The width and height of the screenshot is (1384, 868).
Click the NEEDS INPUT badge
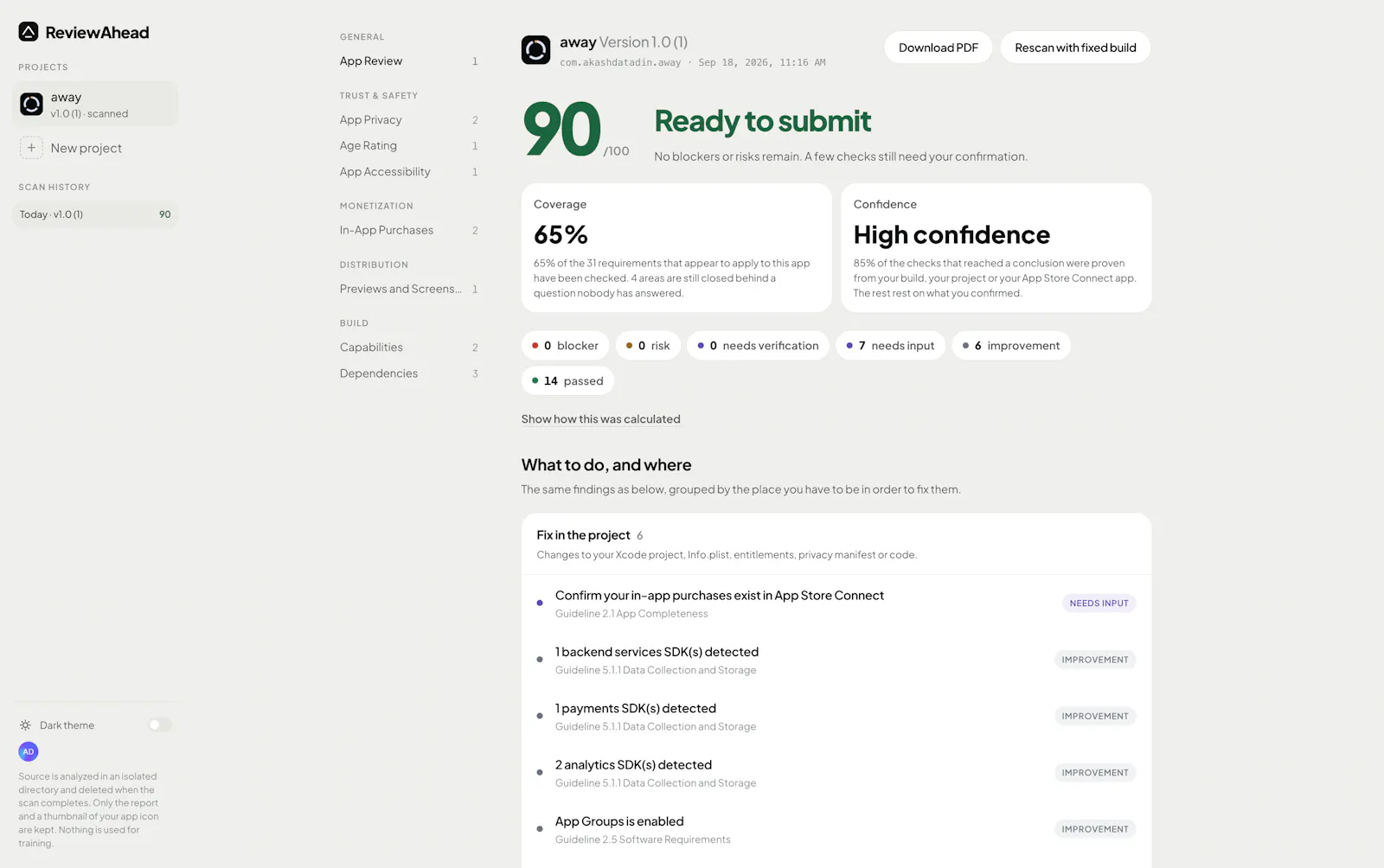click(x=1099, y=603)
